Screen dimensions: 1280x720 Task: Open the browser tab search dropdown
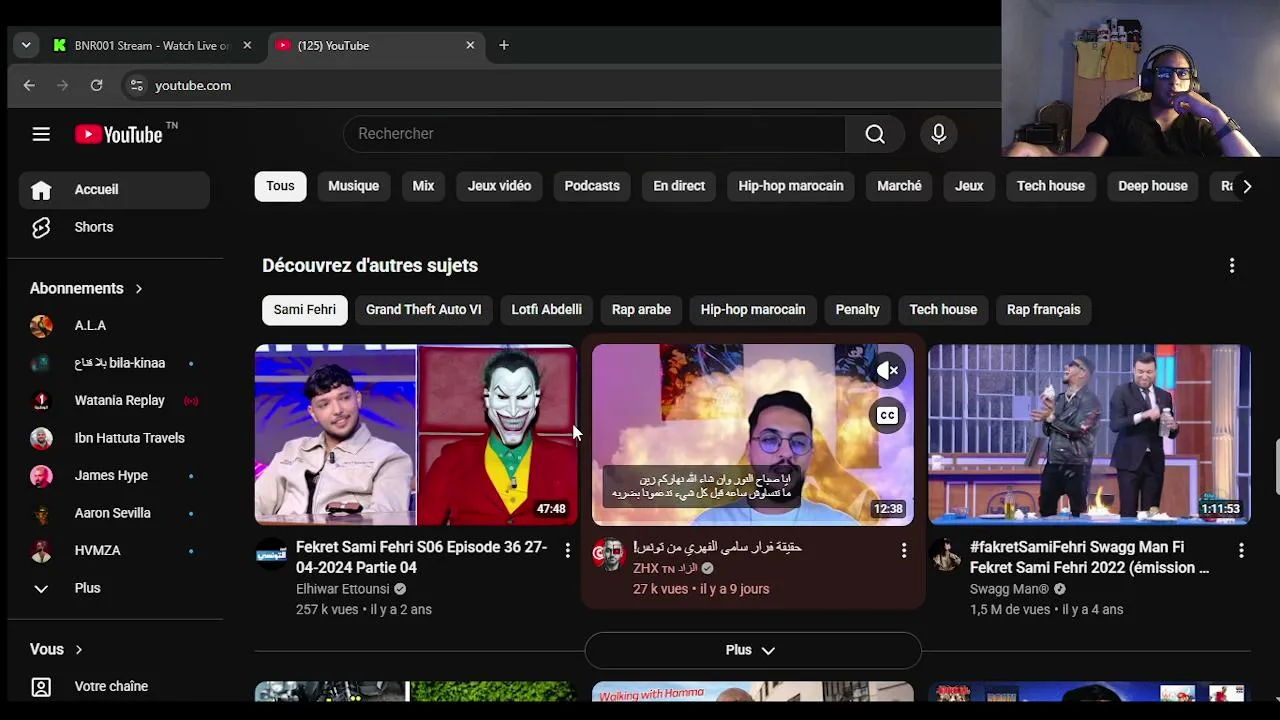coord(26,45)
